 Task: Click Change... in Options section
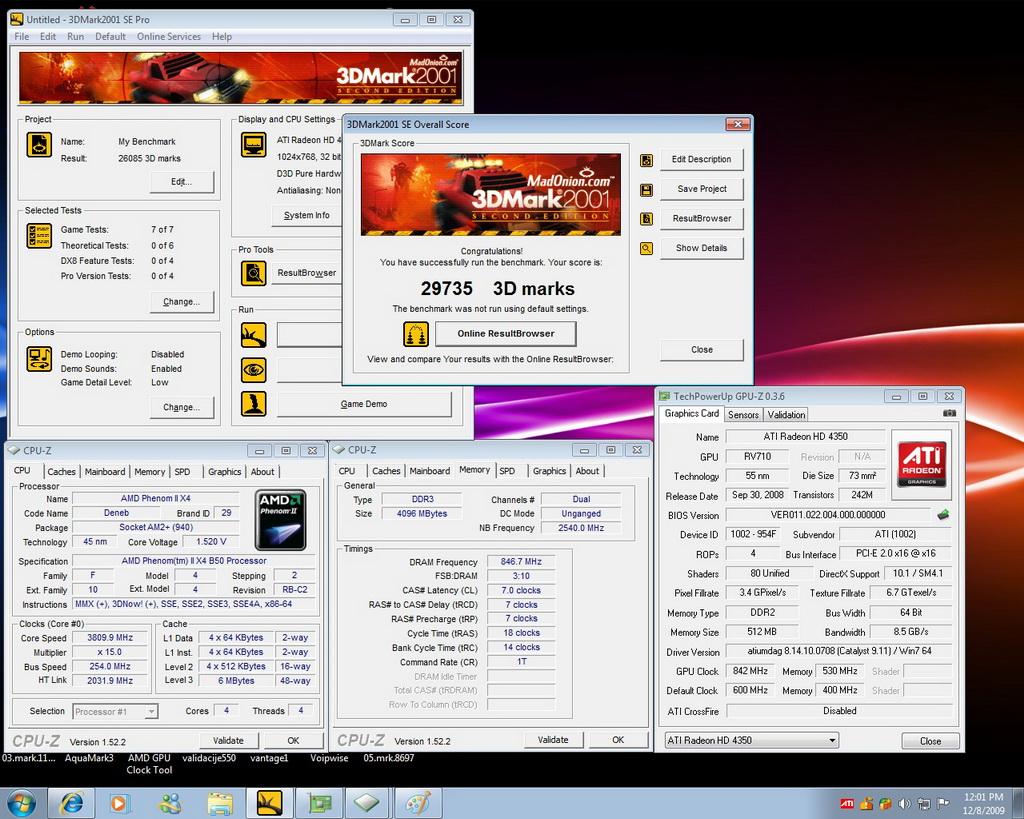182,407
